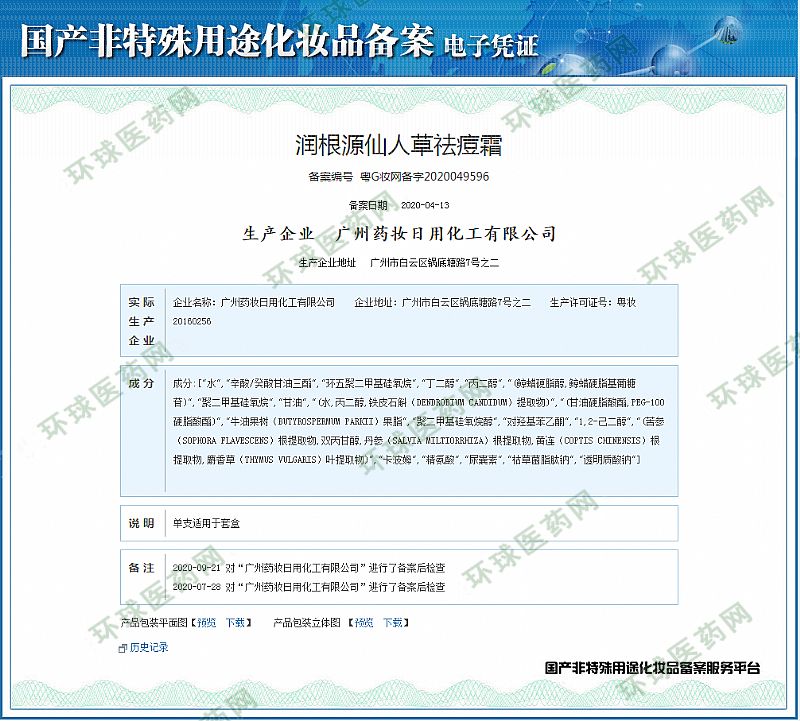Click the 实际生产企业 section label
The image size is (800, 721).
tap(141, 320)
